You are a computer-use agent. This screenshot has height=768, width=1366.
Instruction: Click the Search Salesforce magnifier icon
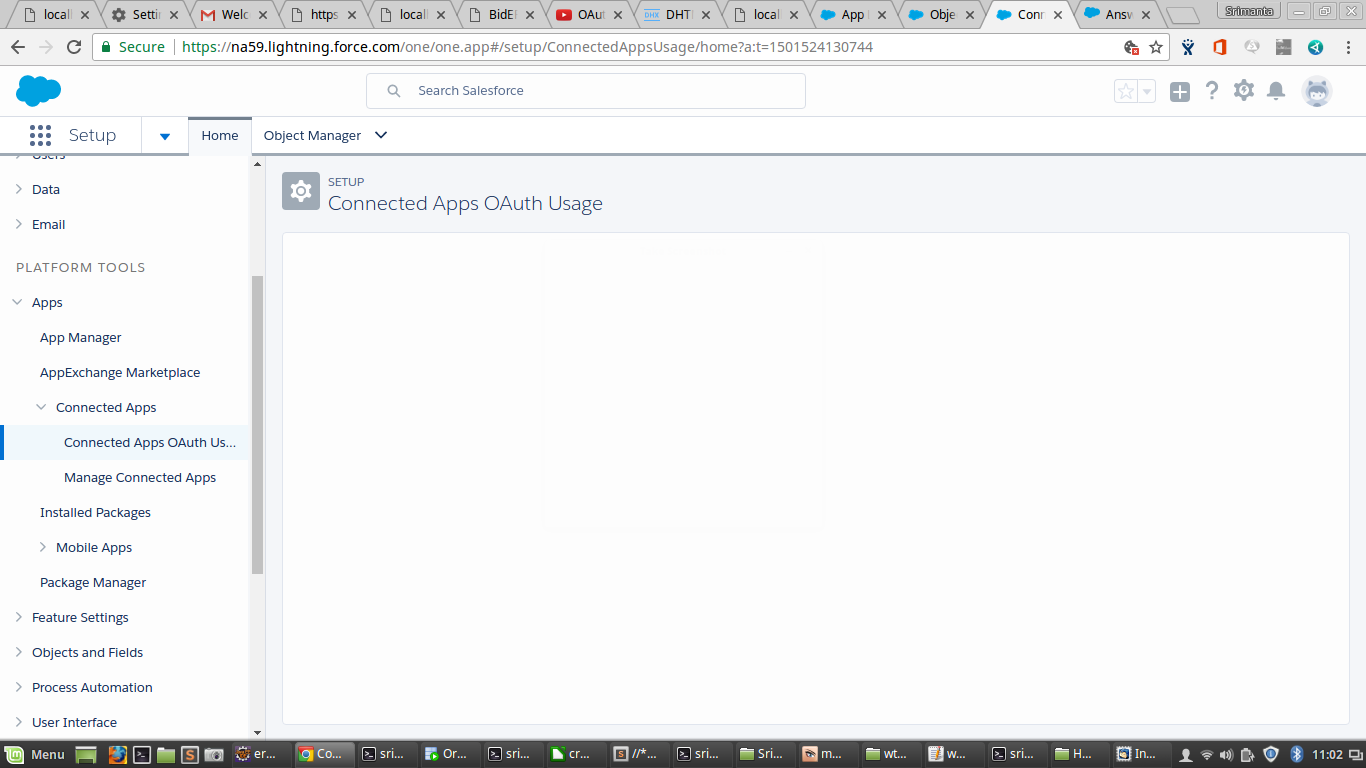[393, 90]
